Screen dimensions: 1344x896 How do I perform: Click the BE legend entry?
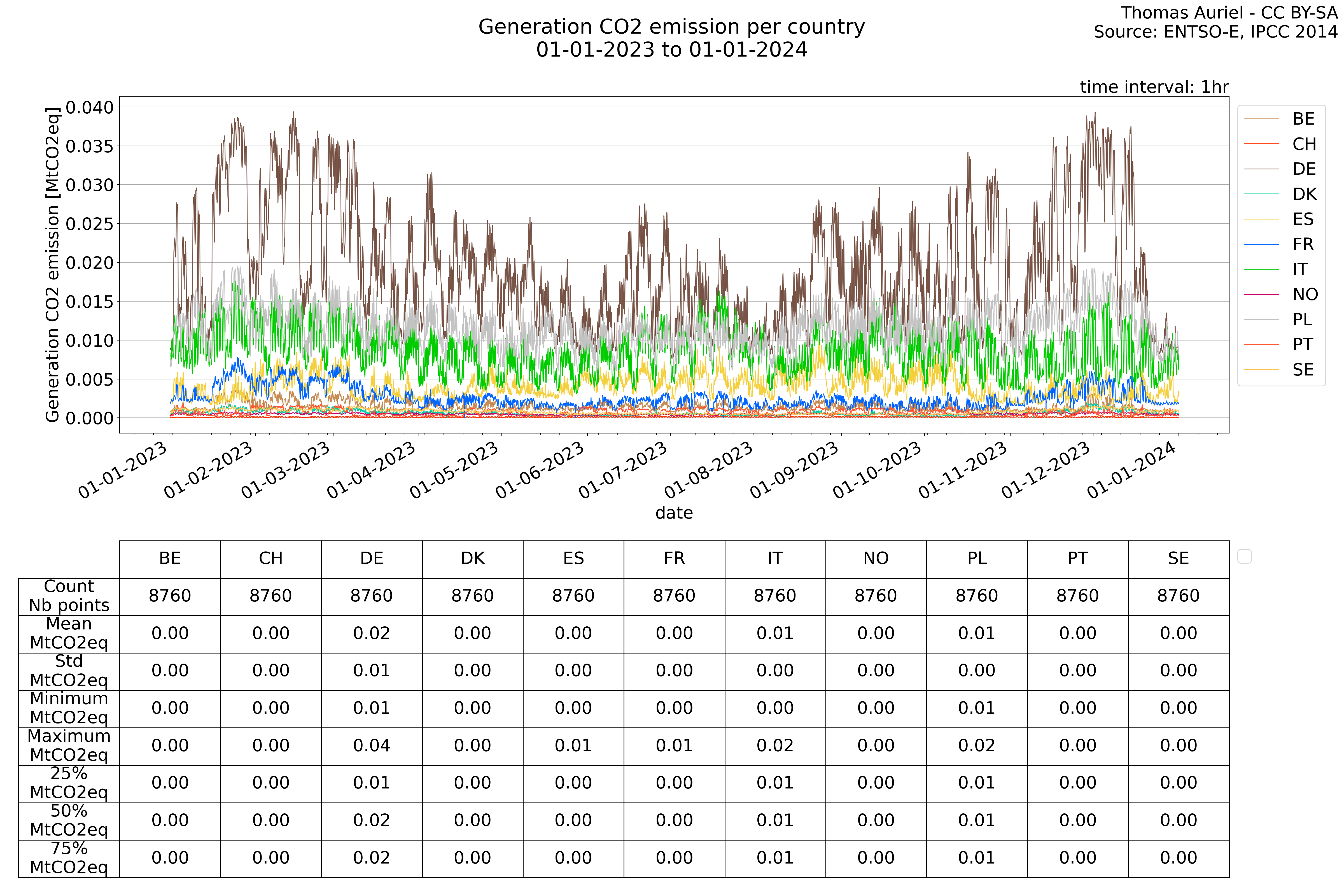click(1303, 119)
